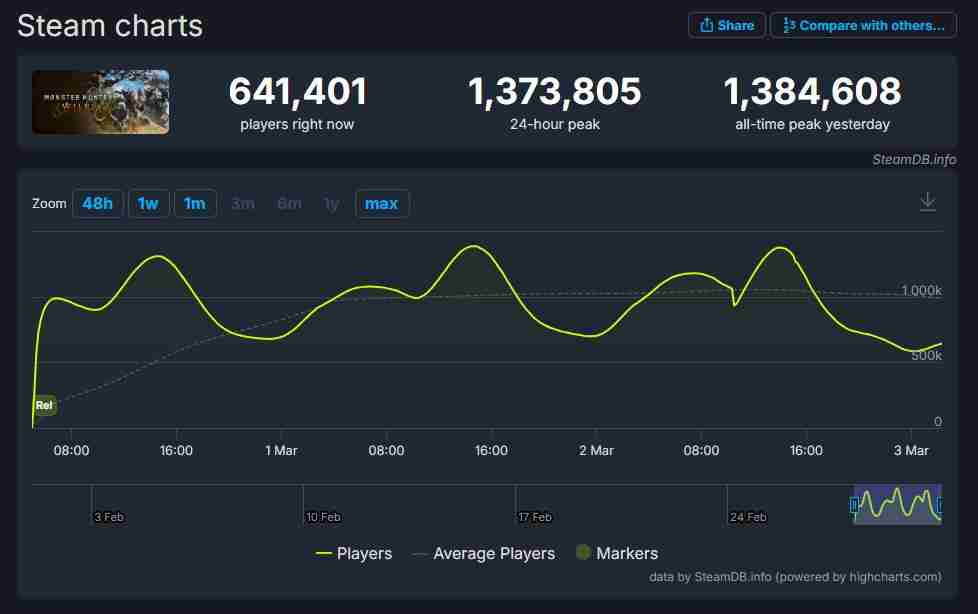This screenshot has height=614, width=978.
Task: Click the Rel release marker on chart
Action: (44, 405)
